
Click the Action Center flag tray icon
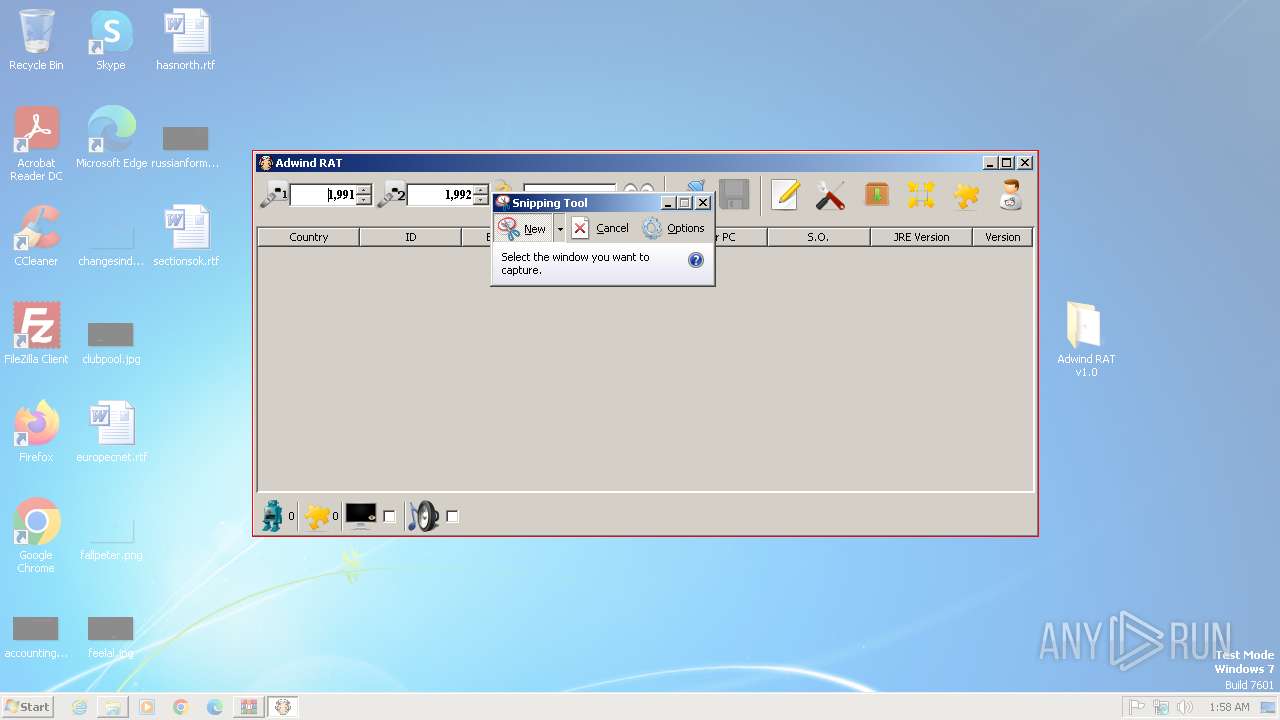coord(1137,707)
